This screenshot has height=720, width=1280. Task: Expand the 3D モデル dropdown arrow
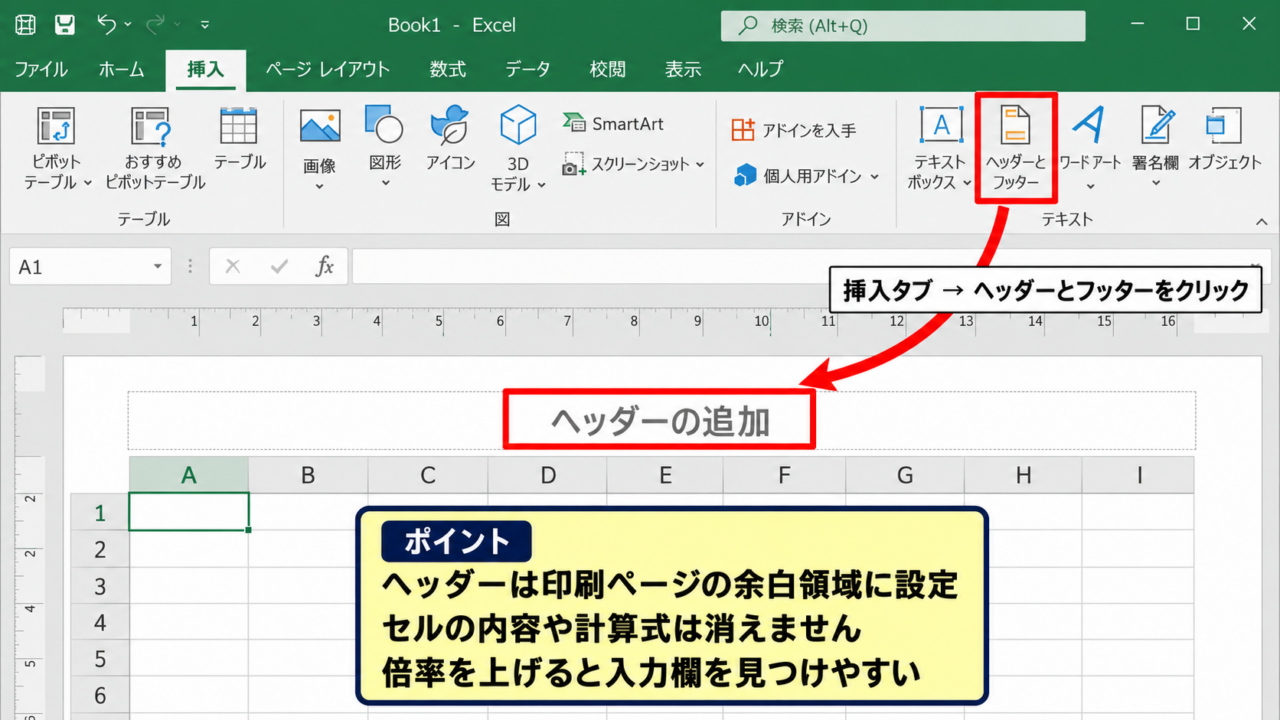tap(541, 184)
